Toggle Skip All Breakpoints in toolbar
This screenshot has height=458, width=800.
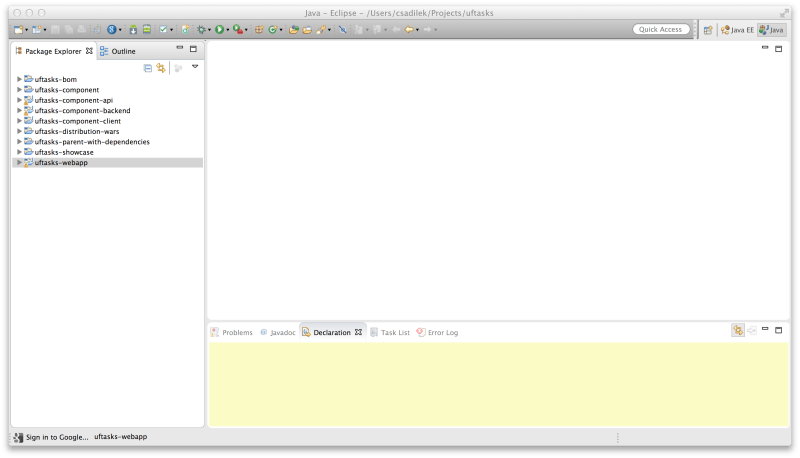342,30
